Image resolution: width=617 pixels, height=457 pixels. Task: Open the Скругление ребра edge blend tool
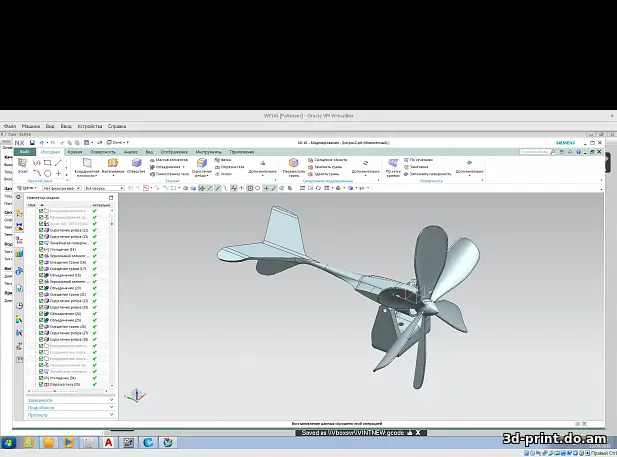coord(202,167)
